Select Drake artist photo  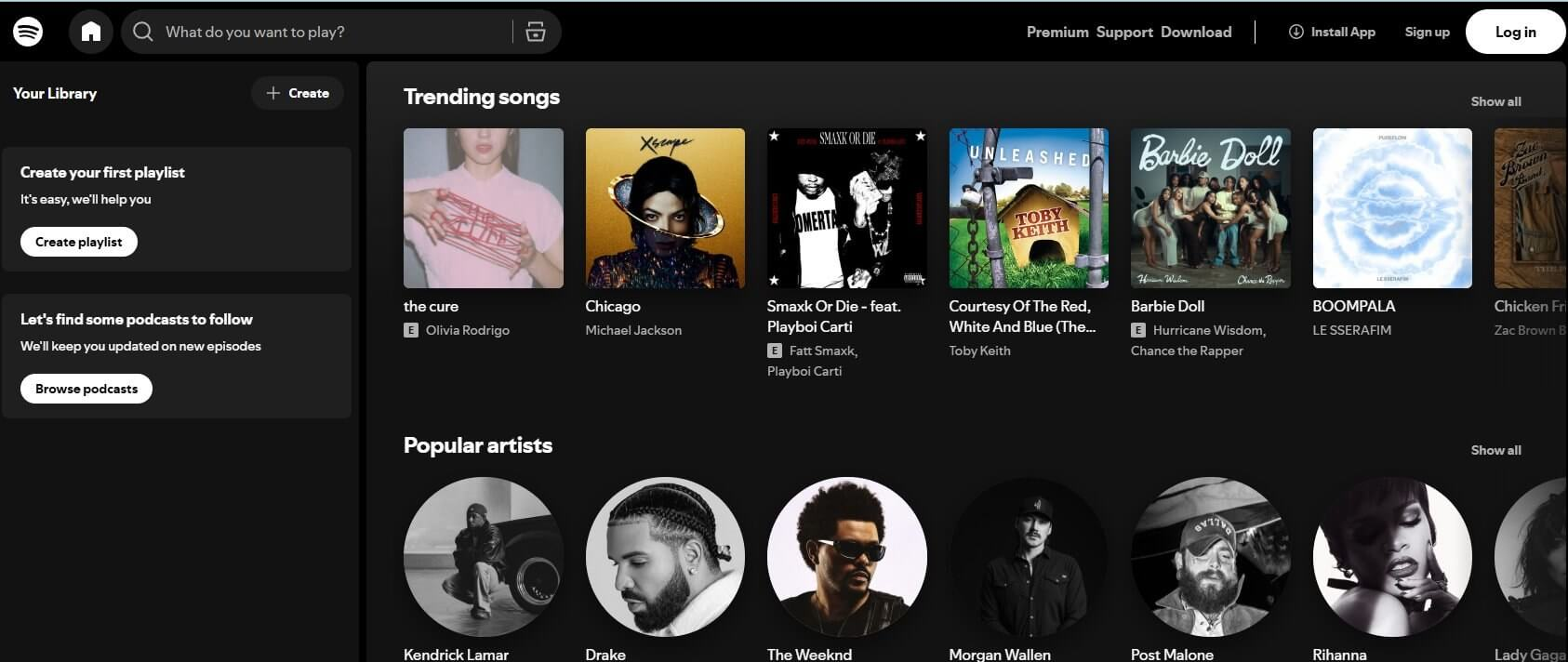point(665,557)
